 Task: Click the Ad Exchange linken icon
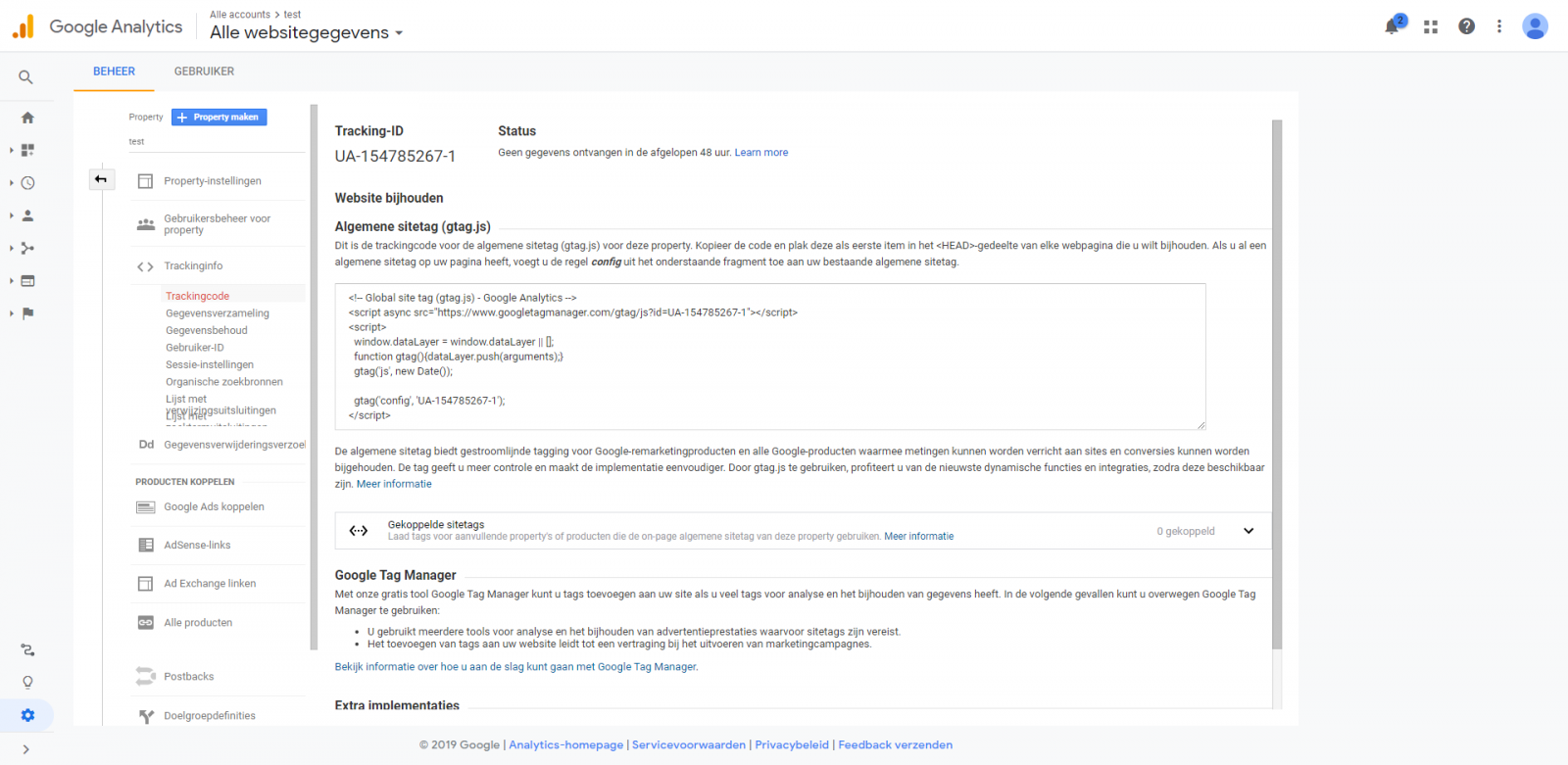pyautogui.click(x=145, y=584)
